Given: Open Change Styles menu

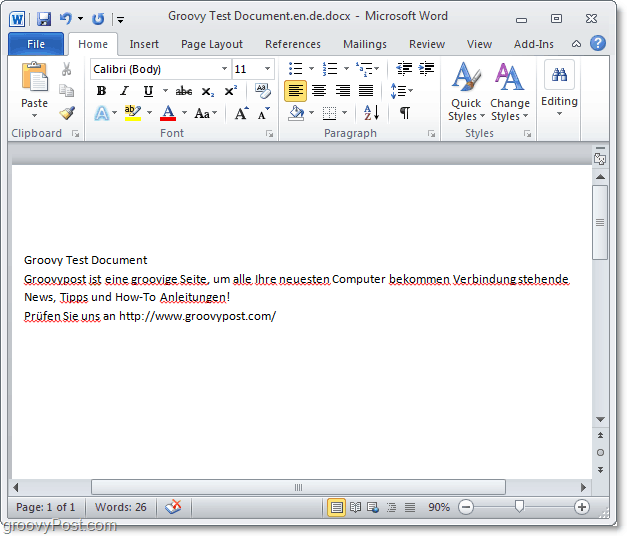Looking at the screenshot, I should (510, 92).
